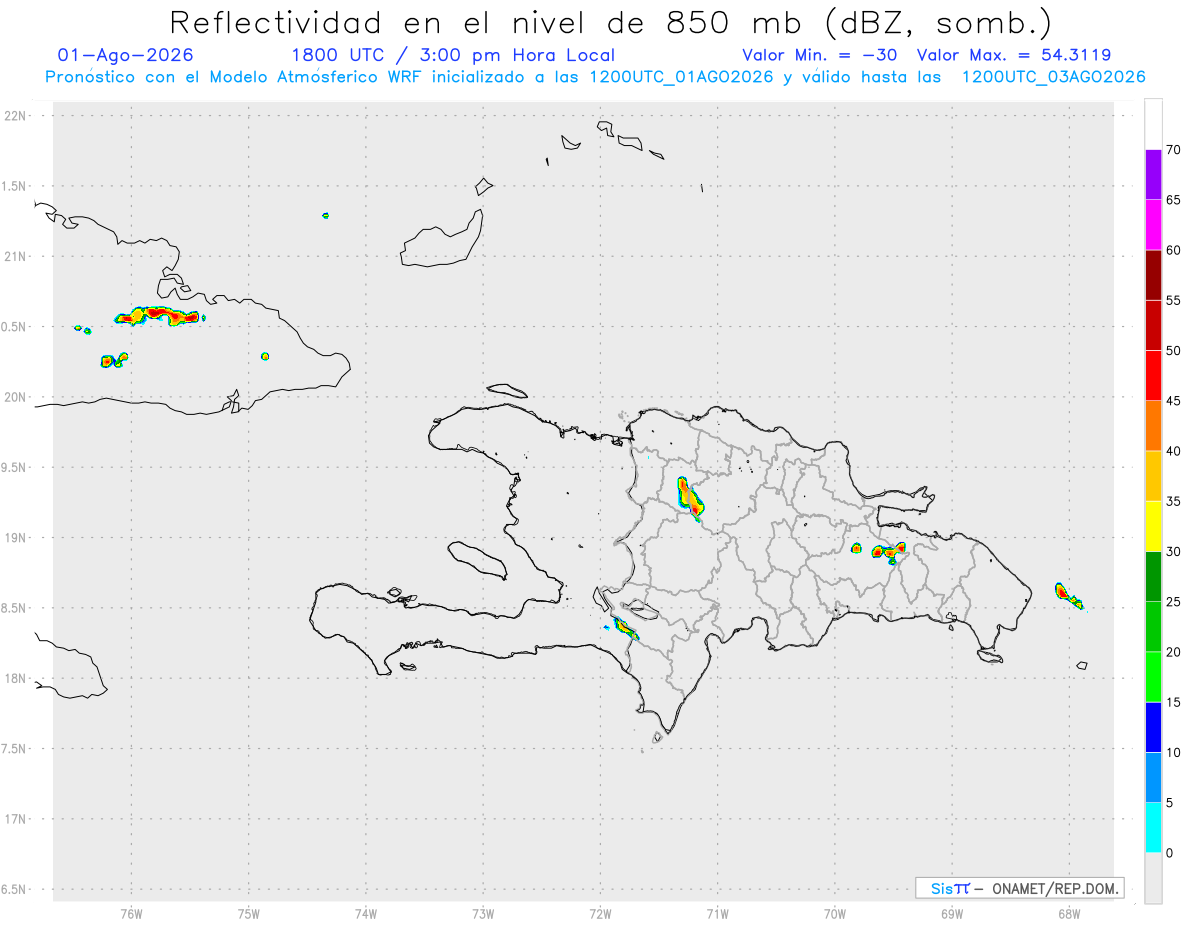Select the 'Valor Max. = 54.3119' text

click(1014, 55)
